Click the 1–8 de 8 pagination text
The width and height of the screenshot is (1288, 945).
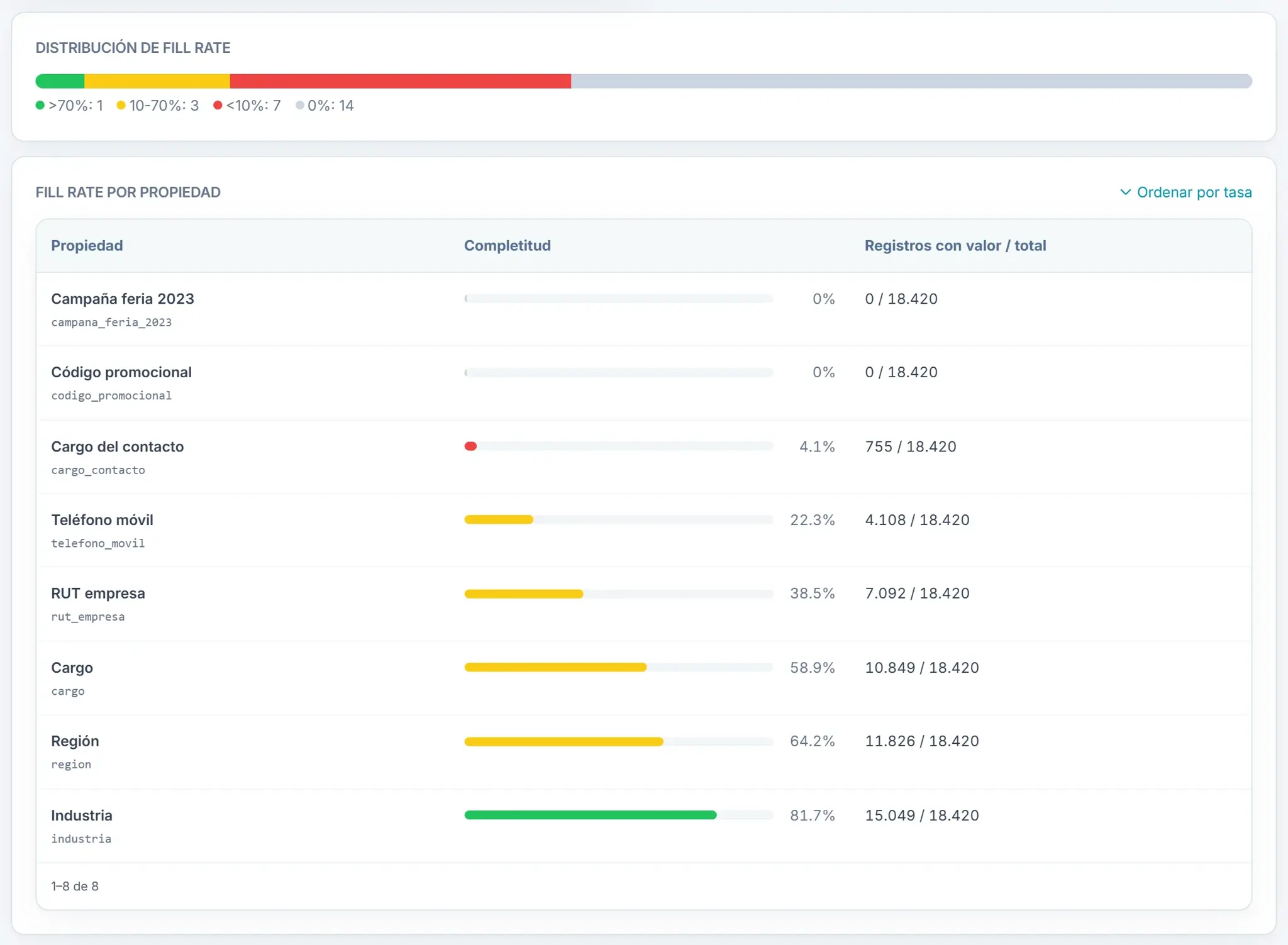click(75, 886)
